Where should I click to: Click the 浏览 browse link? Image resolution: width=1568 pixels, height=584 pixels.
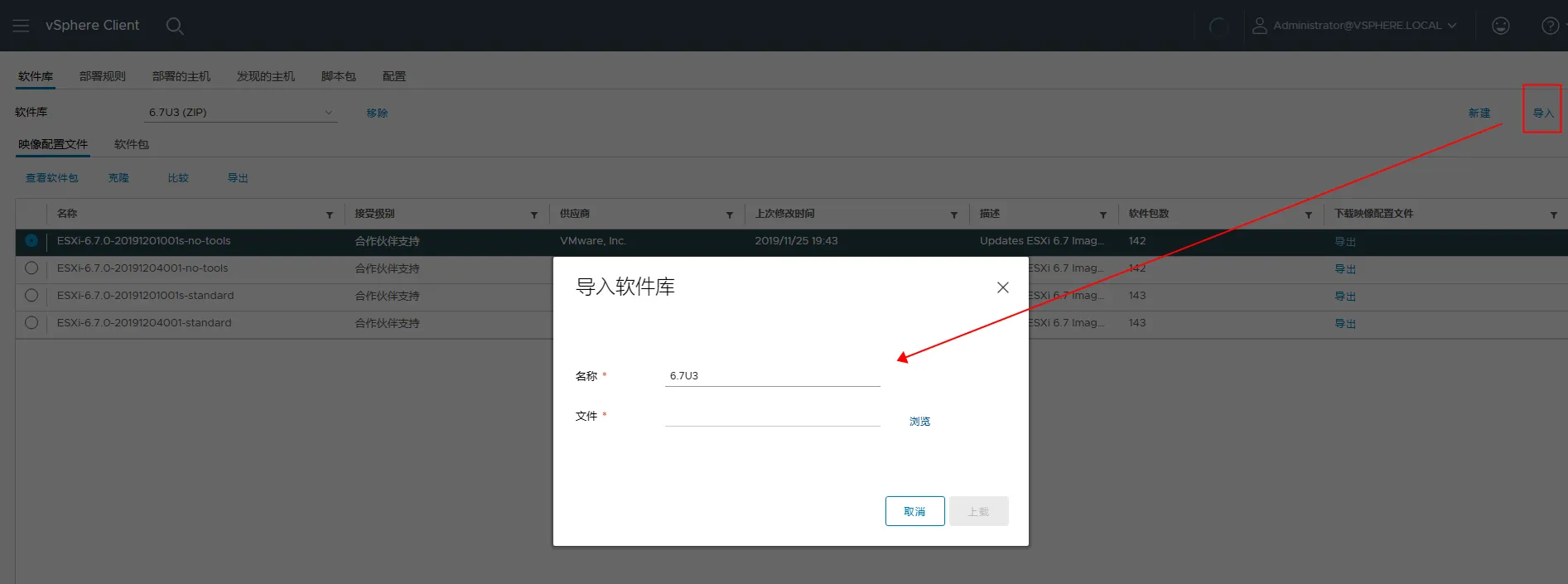919,422
